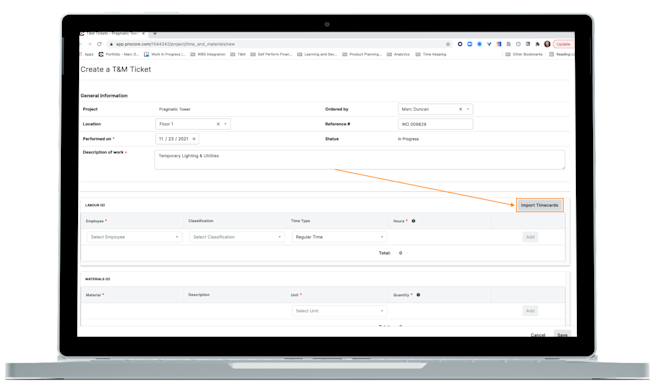658x386 pixels.
Task: Open a new browser tab
Action: point(155,34)
